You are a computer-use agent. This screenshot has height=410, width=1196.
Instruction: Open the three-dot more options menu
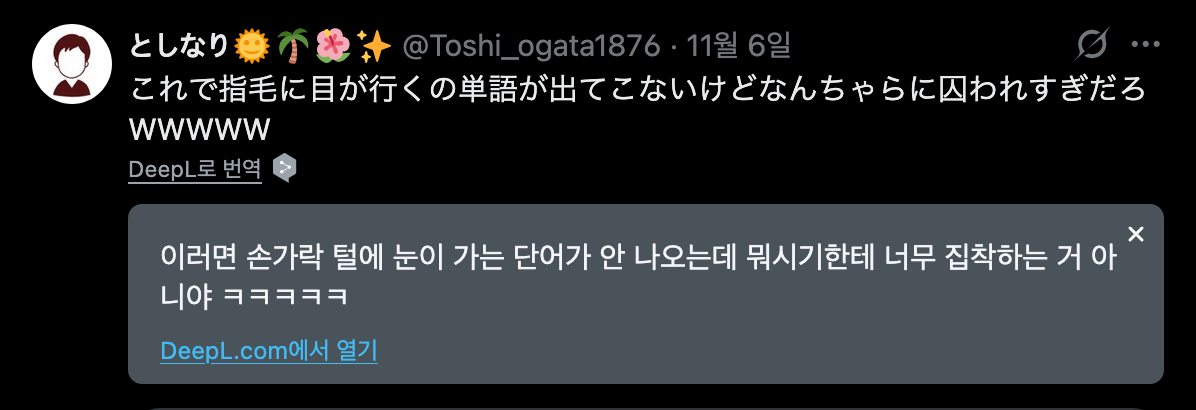point(1145,46)
